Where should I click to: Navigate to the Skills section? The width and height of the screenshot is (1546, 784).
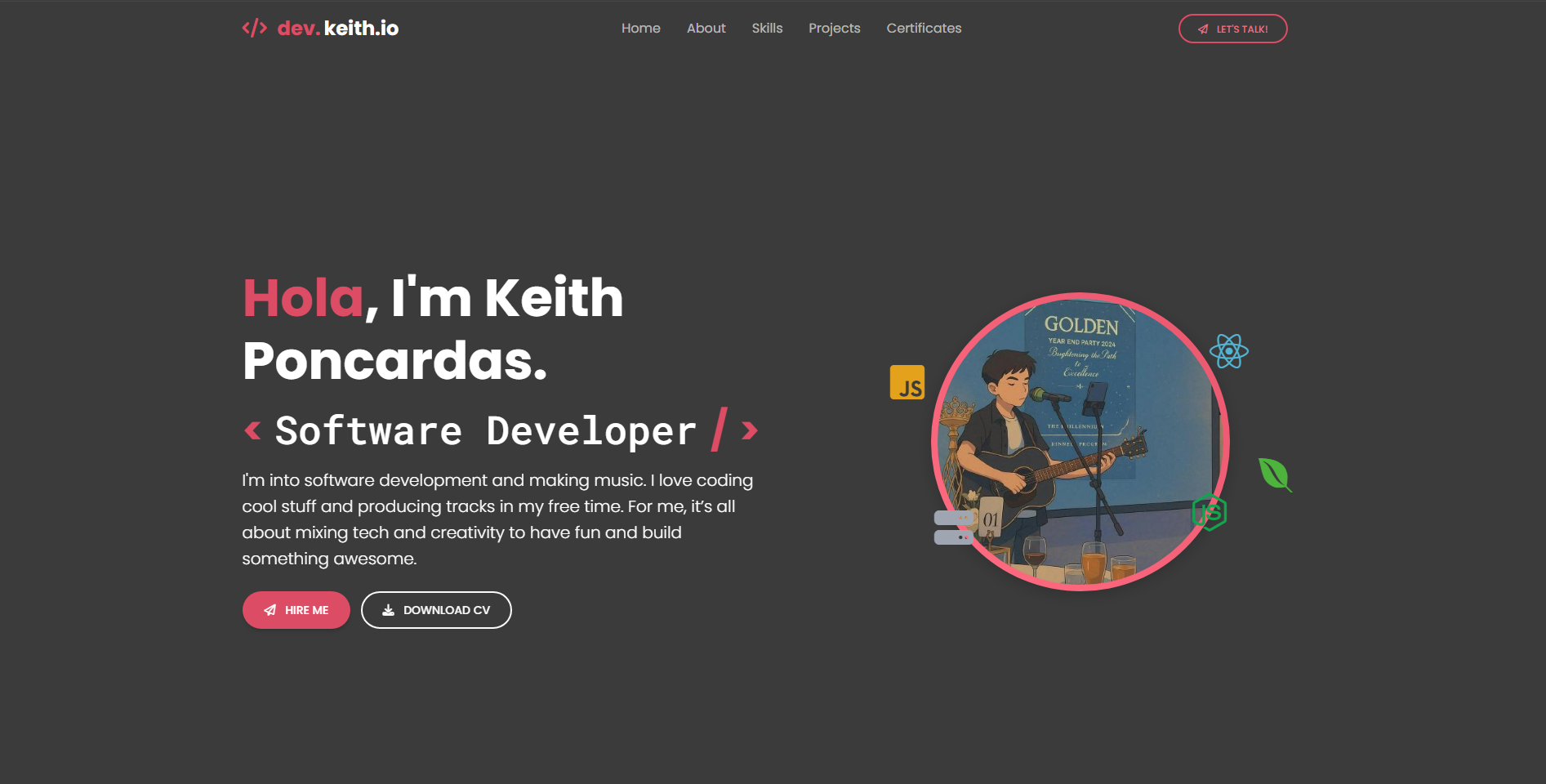pyautogui.click(x=766, y=28)
